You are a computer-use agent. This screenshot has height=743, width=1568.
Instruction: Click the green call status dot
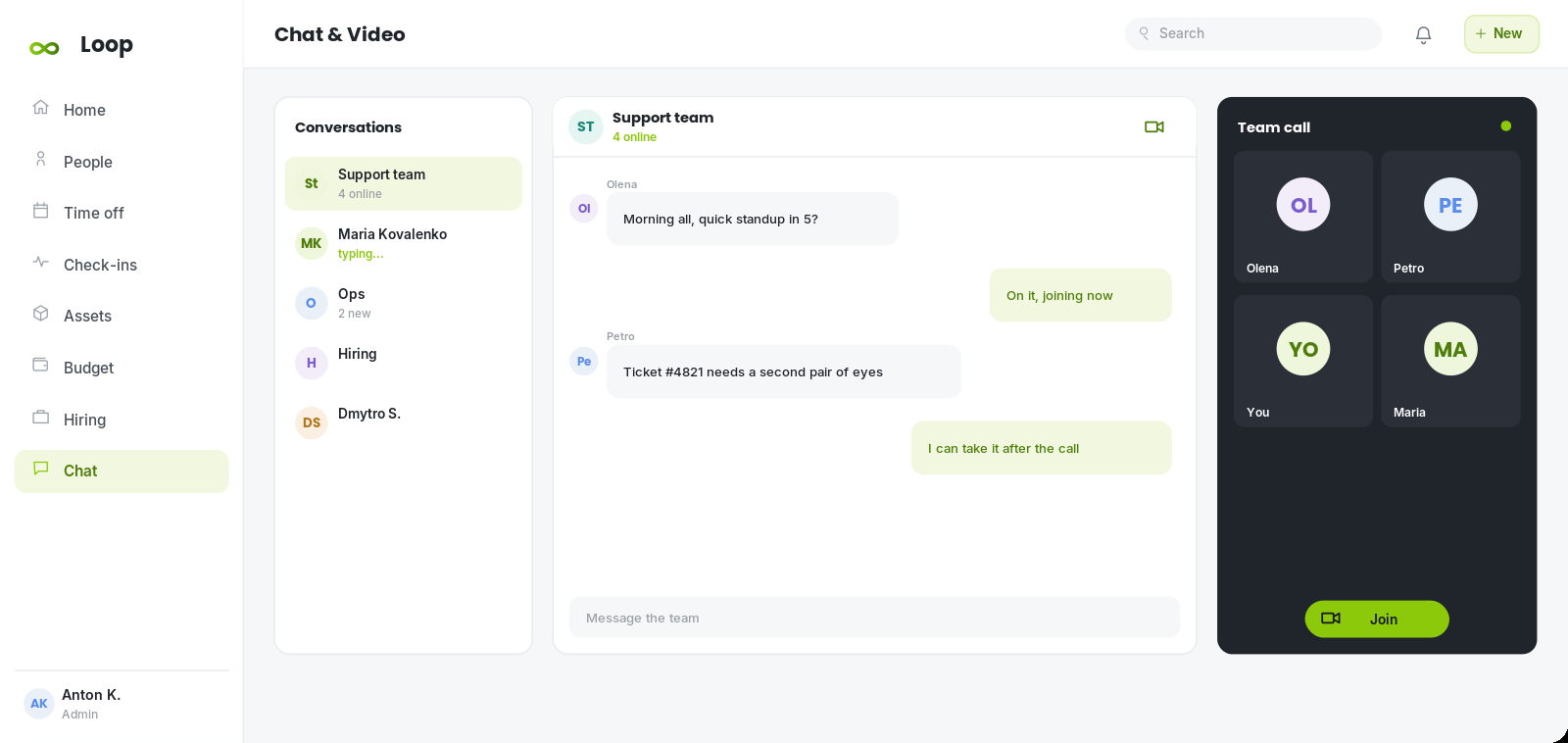click(x=1505, y=126)
